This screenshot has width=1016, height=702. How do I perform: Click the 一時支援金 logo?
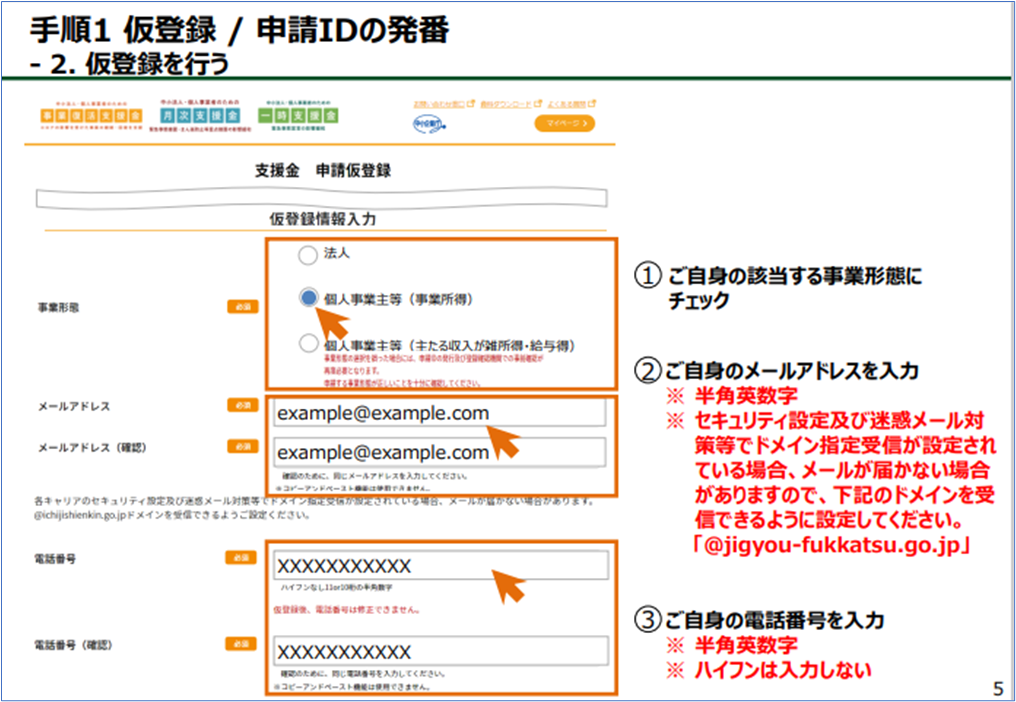point(299,117)
